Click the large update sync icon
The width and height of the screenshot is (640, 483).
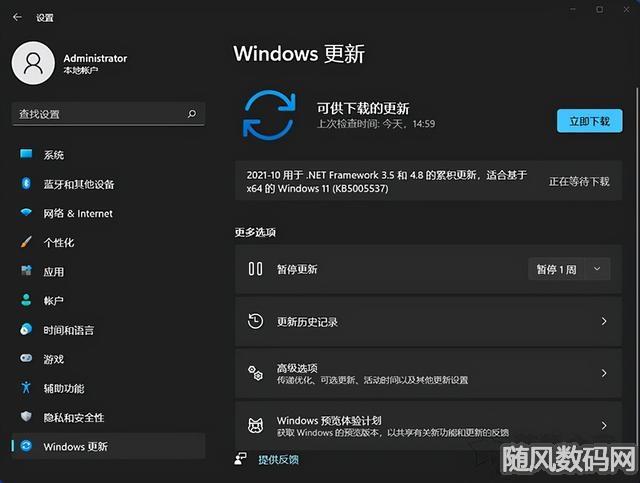pyautogui.click(x=269, y=116)
